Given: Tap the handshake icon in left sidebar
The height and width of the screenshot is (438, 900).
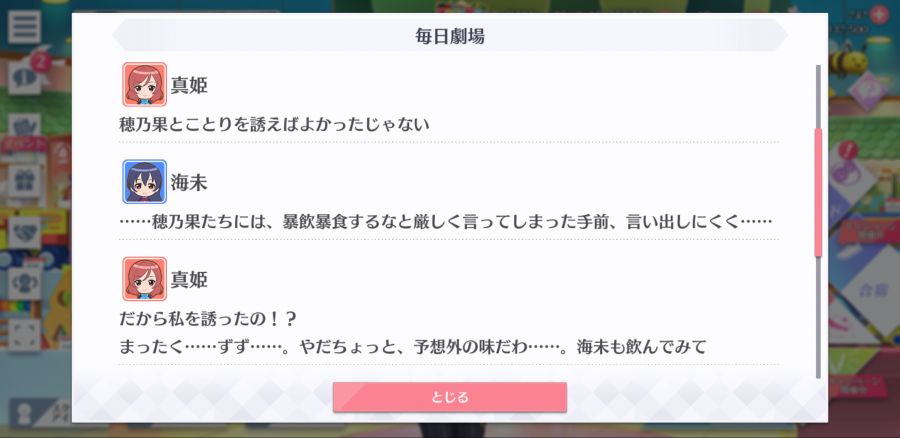Looking at the screenshot, I should [24, 232].
